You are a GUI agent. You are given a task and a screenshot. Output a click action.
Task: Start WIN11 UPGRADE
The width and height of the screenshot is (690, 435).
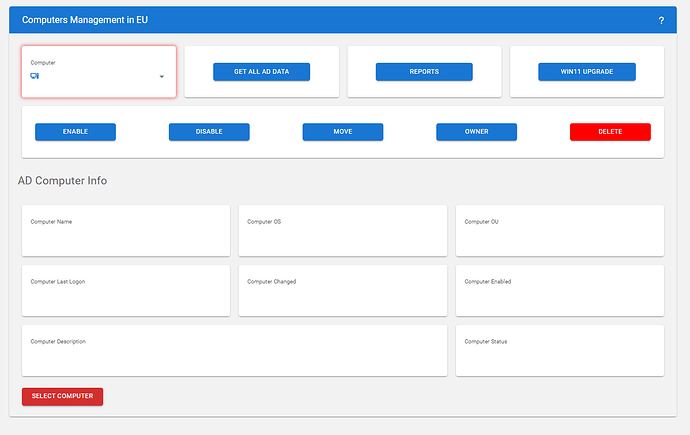(x=587, y=72)
